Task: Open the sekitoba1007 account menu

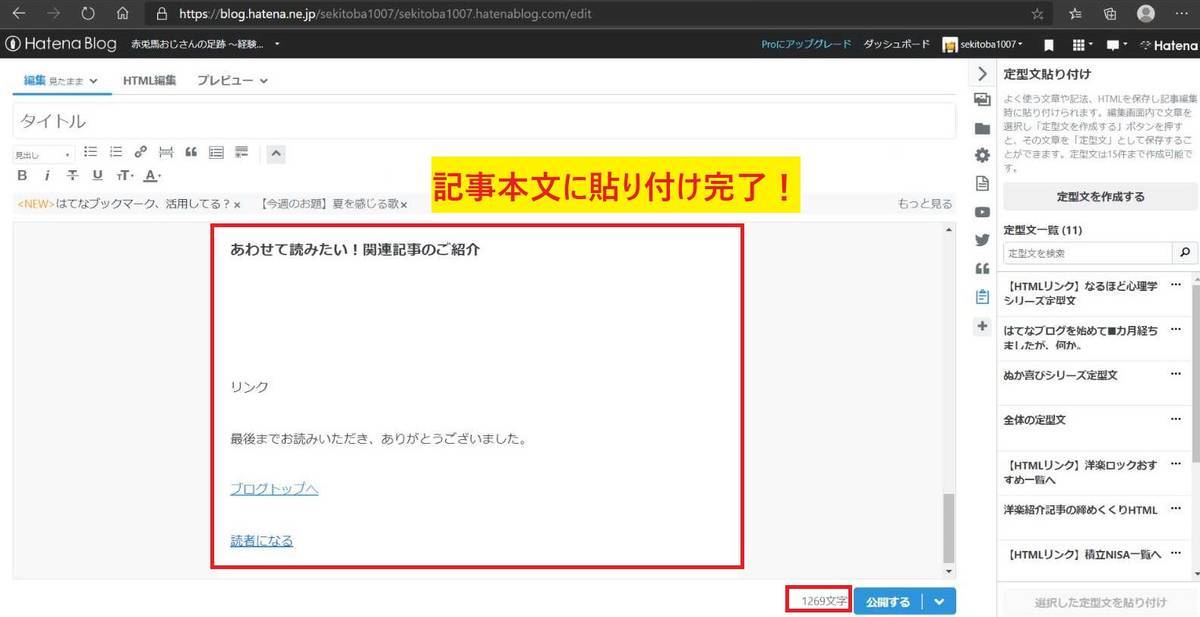Action: 983,45
